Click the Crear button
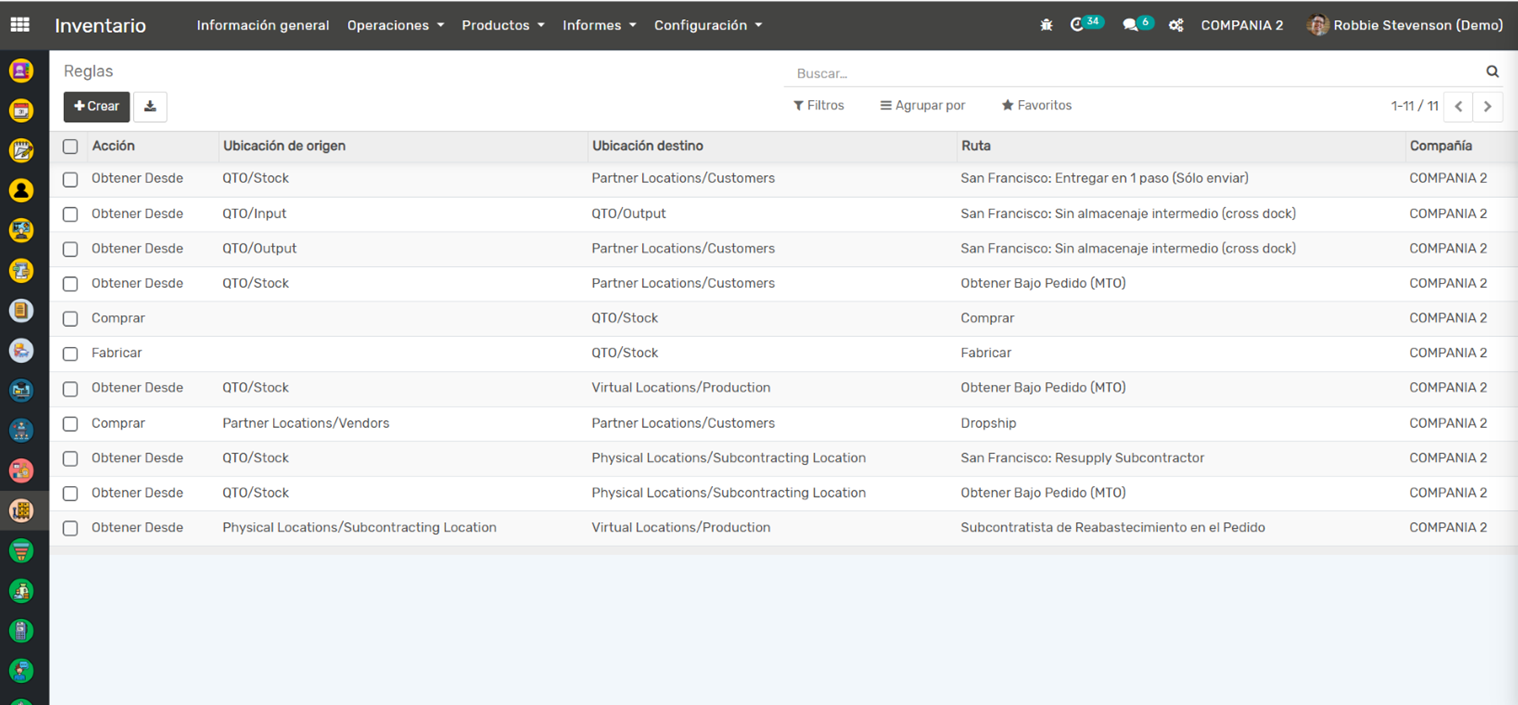Viewport: 1518px width, 705px height. pyautogui.click(x=97, y=106)
